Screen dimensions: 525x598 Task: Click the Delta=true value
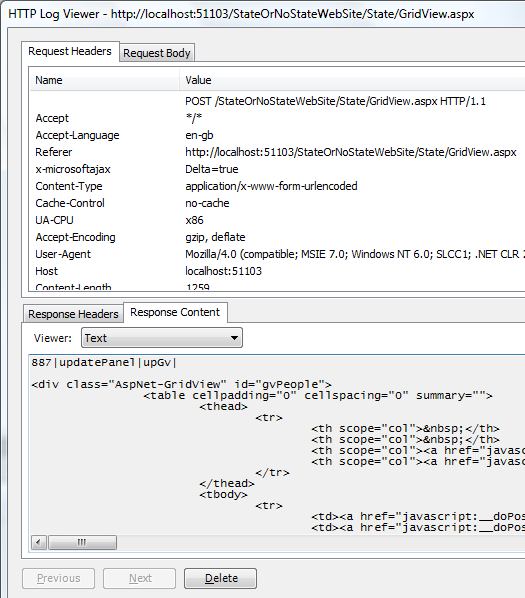(212, 169)
